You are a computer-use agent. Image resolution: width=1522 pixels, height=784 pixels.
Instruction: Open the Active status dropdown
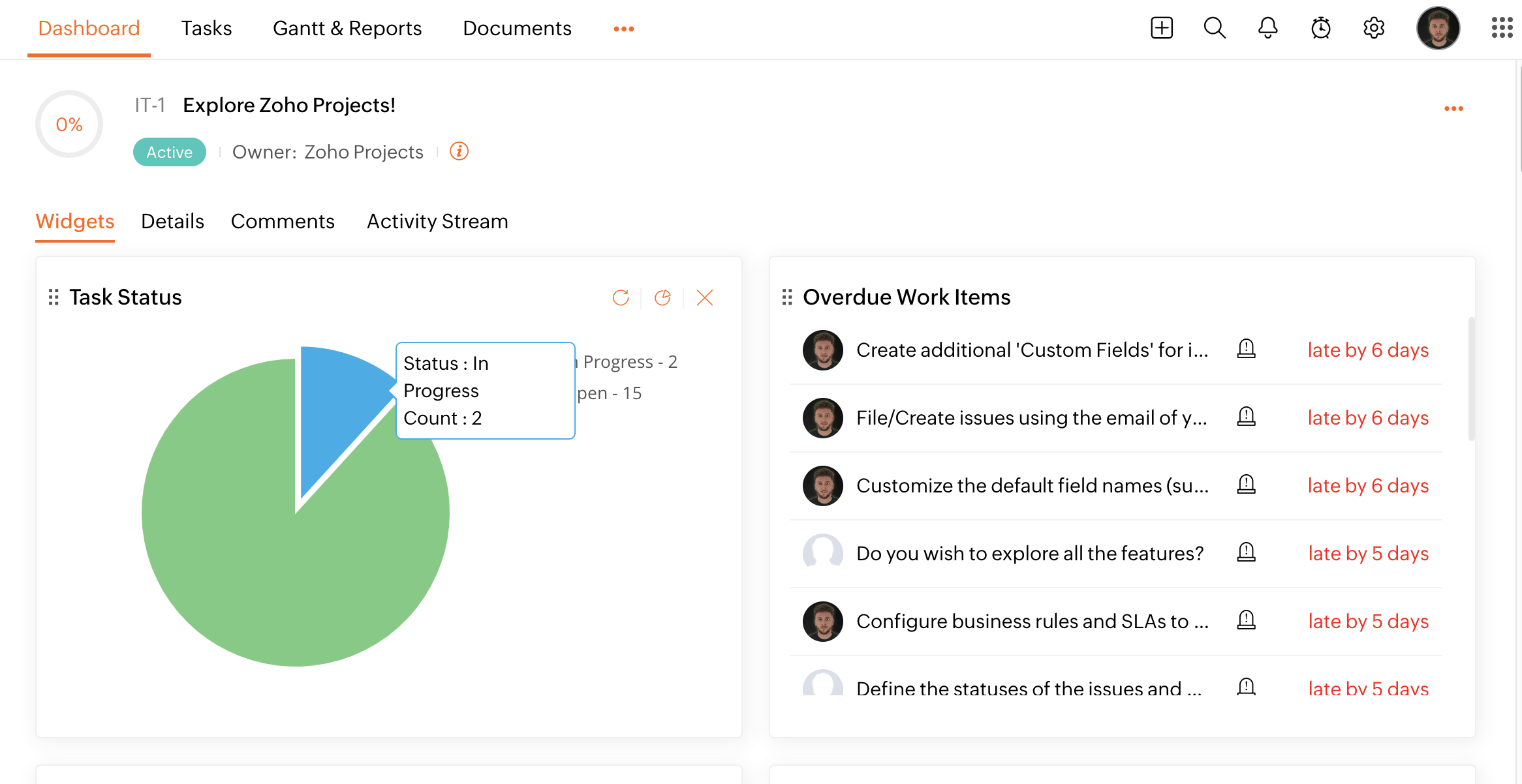click(x=169, y=152)
